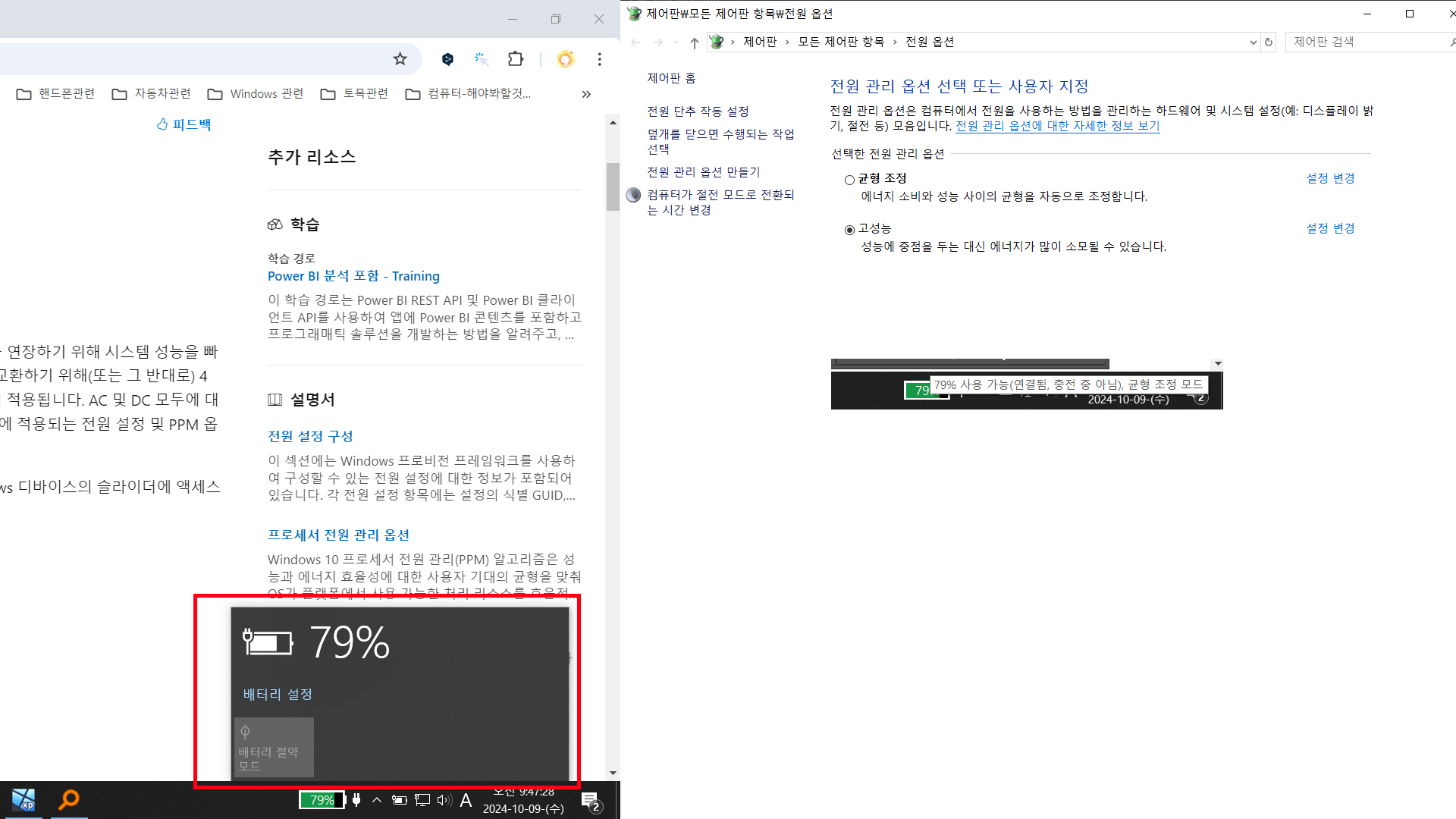This screenshot has height=819, width=1456.
Task: Click the 79% battery plug icon in flyout
Action: pyautogui.click(x=268, y=642)
